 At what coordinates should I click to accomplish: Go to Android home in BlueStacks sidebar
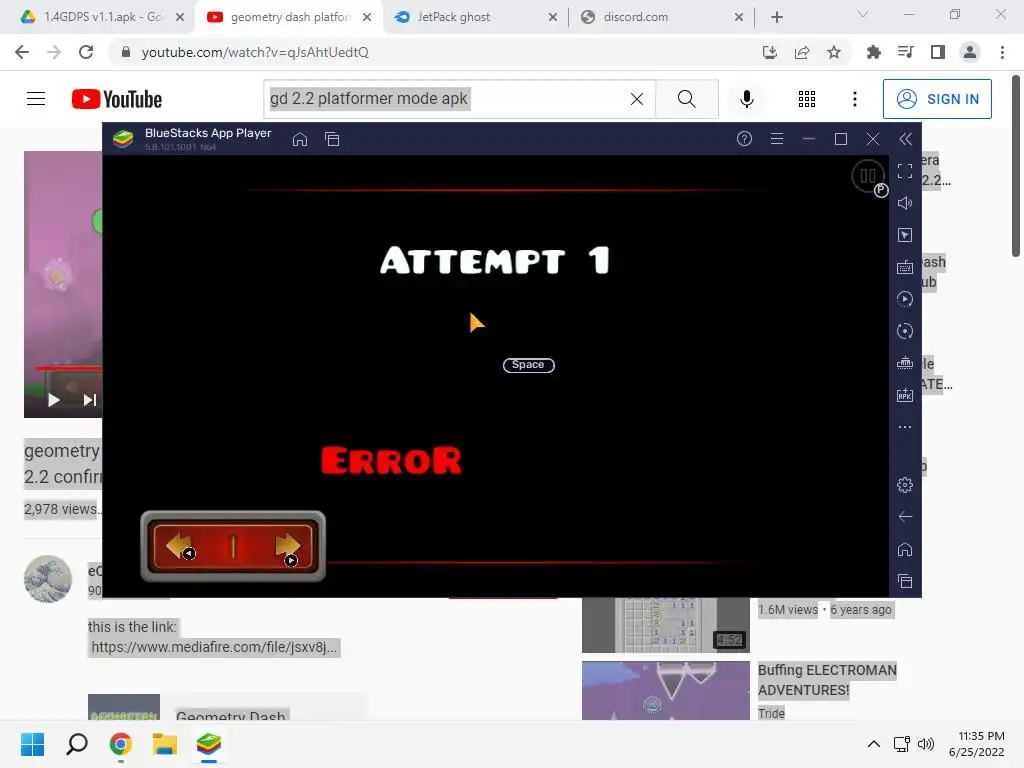904,549
